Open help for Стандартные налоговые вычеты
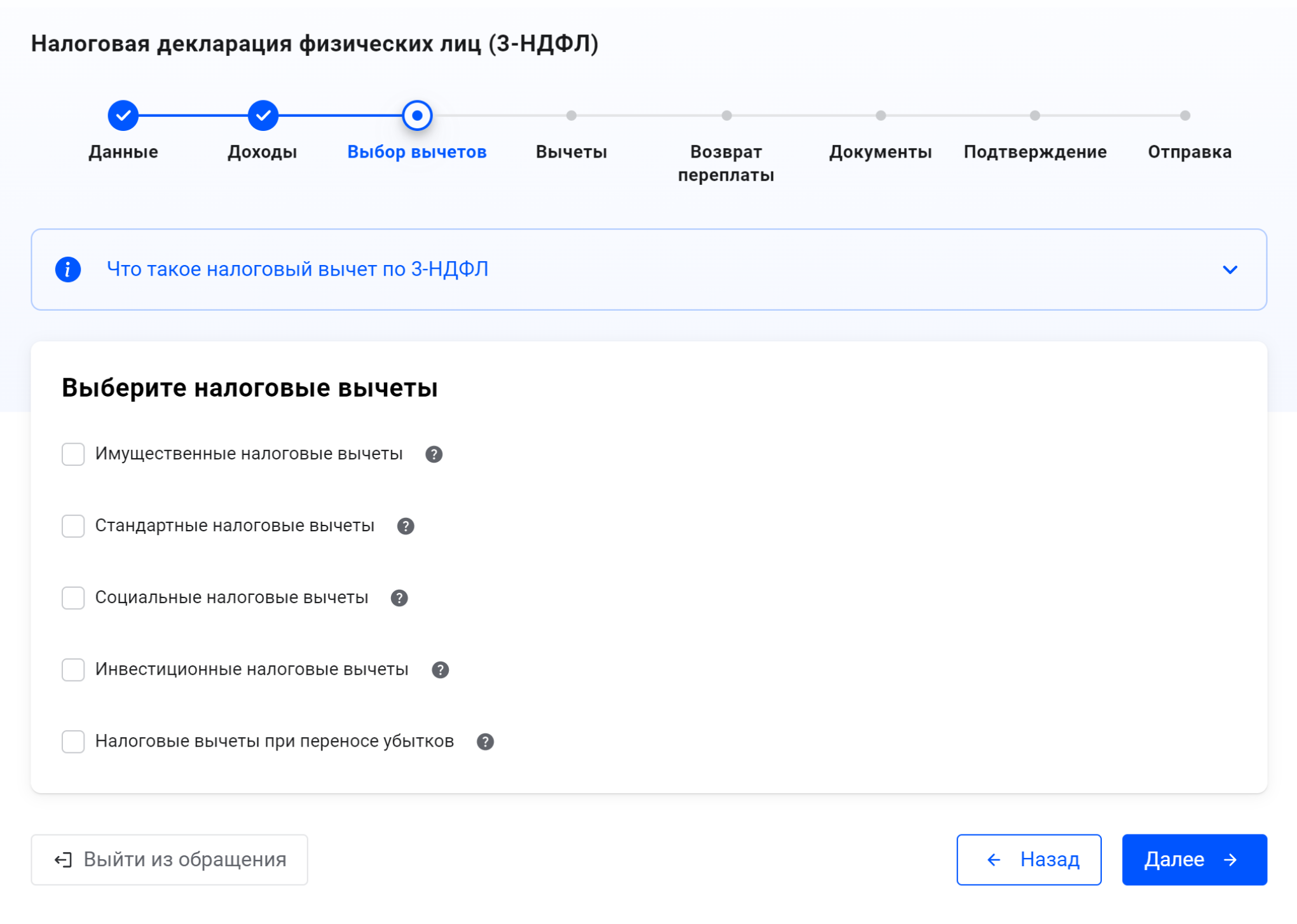This screenshot has height=924, width=1297. [406, 526]
